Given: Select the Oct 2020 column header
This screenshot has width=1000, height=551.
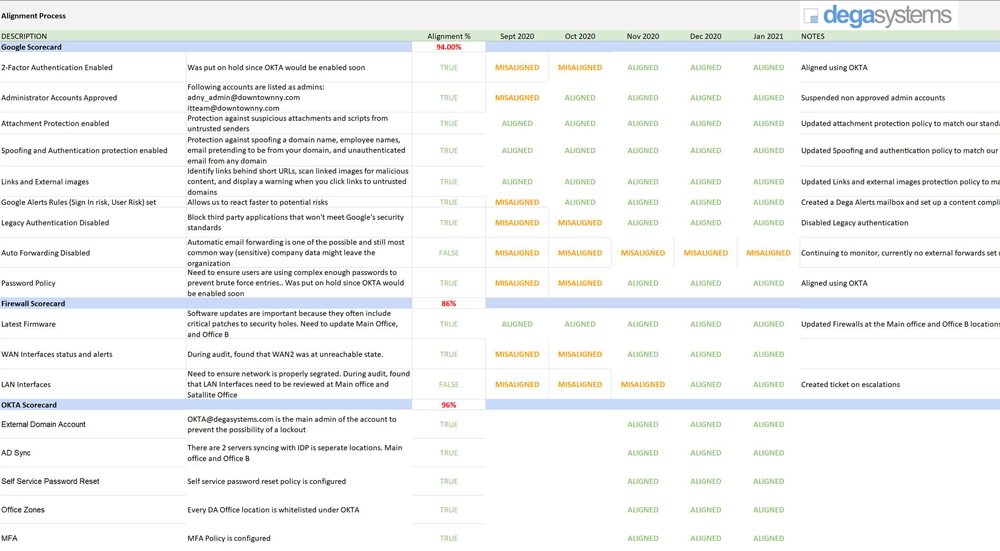Looking at the screenshot, I should tap(580, 36).
